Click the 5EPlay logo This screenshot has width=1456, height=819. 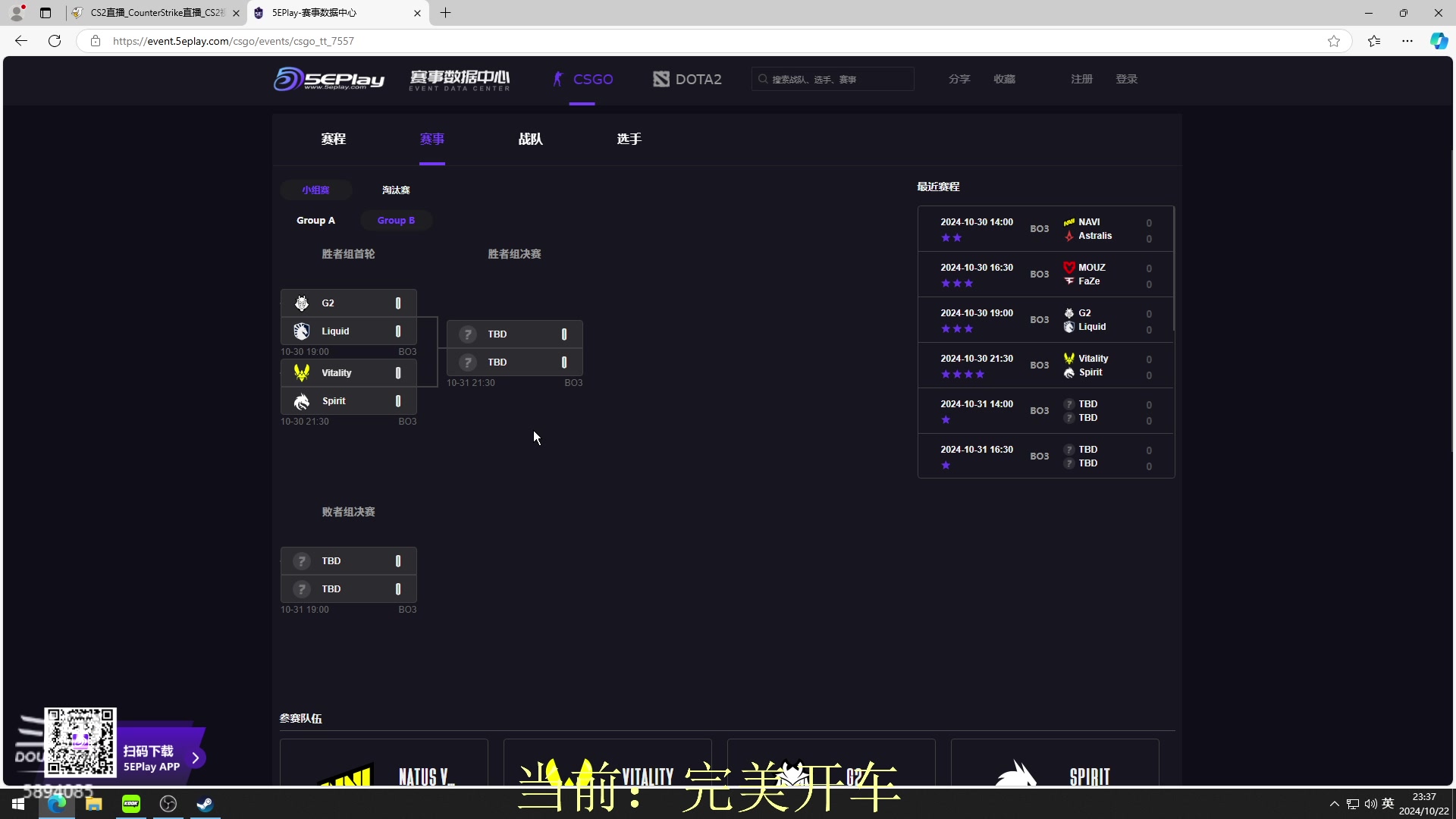(329, 79)
